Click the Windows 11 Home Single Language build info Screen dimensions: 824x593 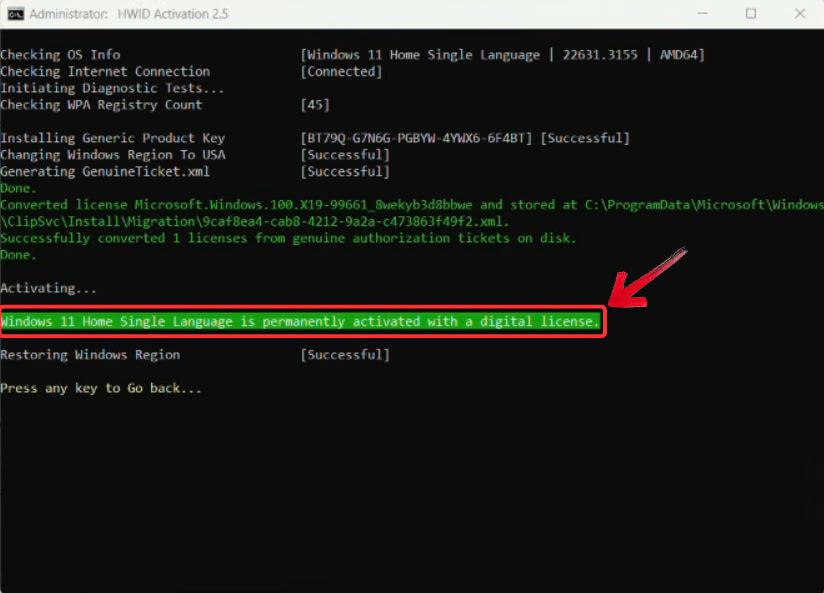[502, 55]
